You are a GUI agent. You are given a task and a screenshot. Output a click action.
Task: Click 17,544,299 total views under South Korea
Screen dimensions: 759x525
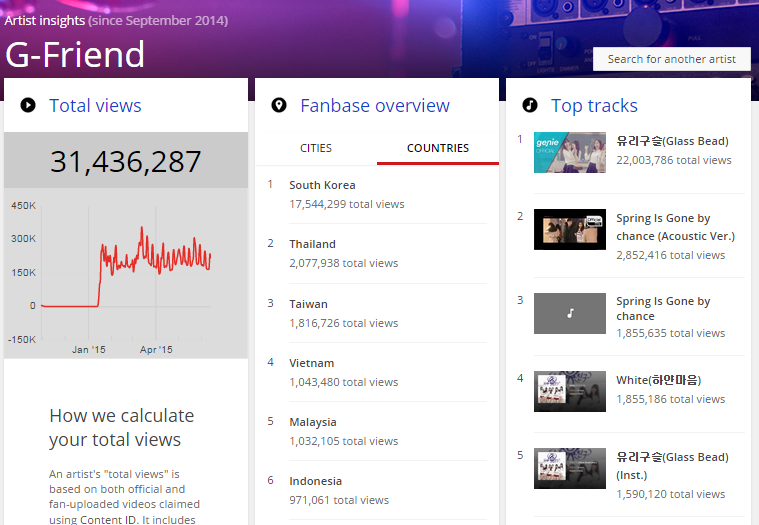point(347,204)
